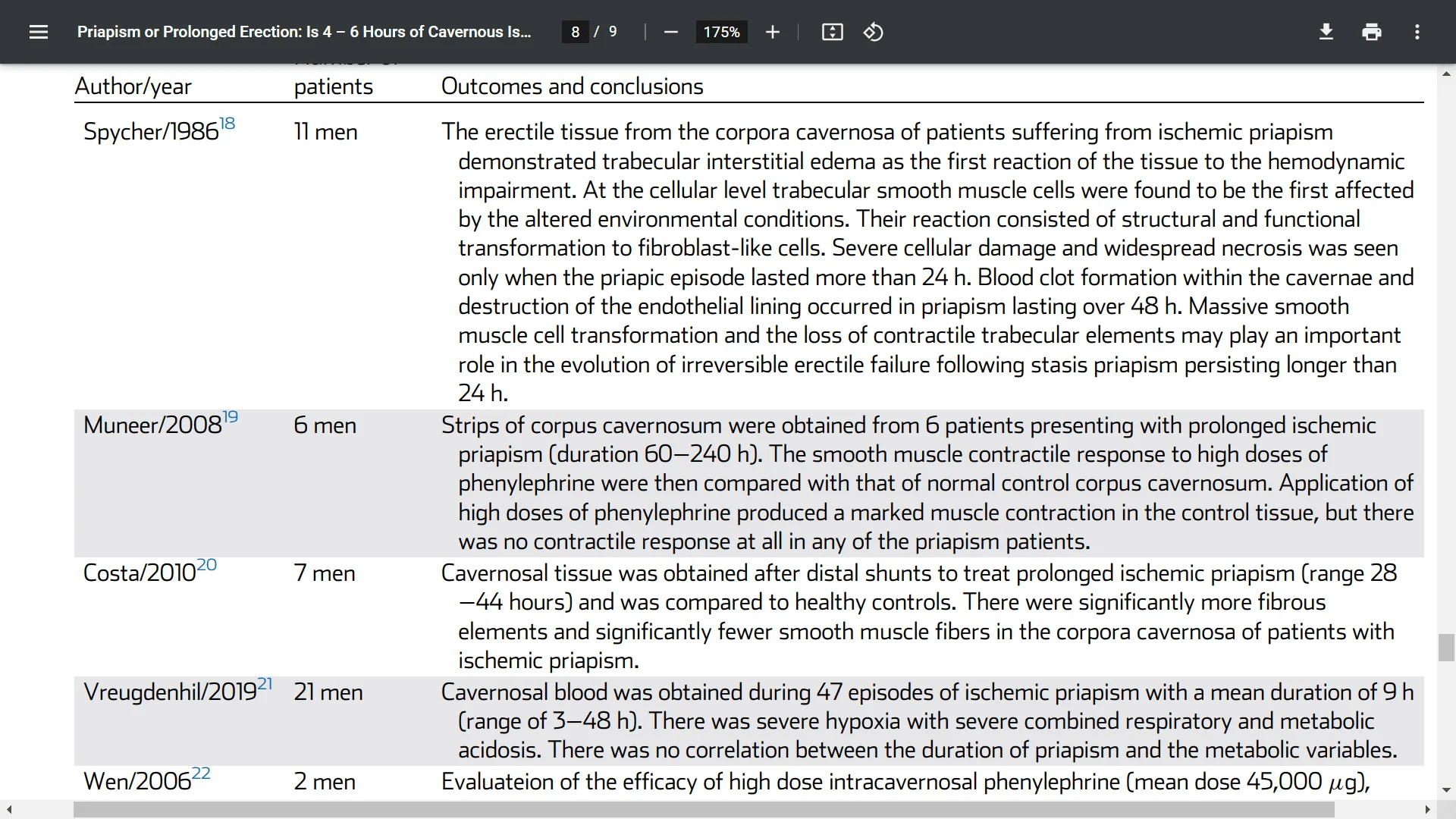Viewport: 1456px width, 819px height.
Task: Click the '2 men' patient count cell
Action: (x=325, y=782)
